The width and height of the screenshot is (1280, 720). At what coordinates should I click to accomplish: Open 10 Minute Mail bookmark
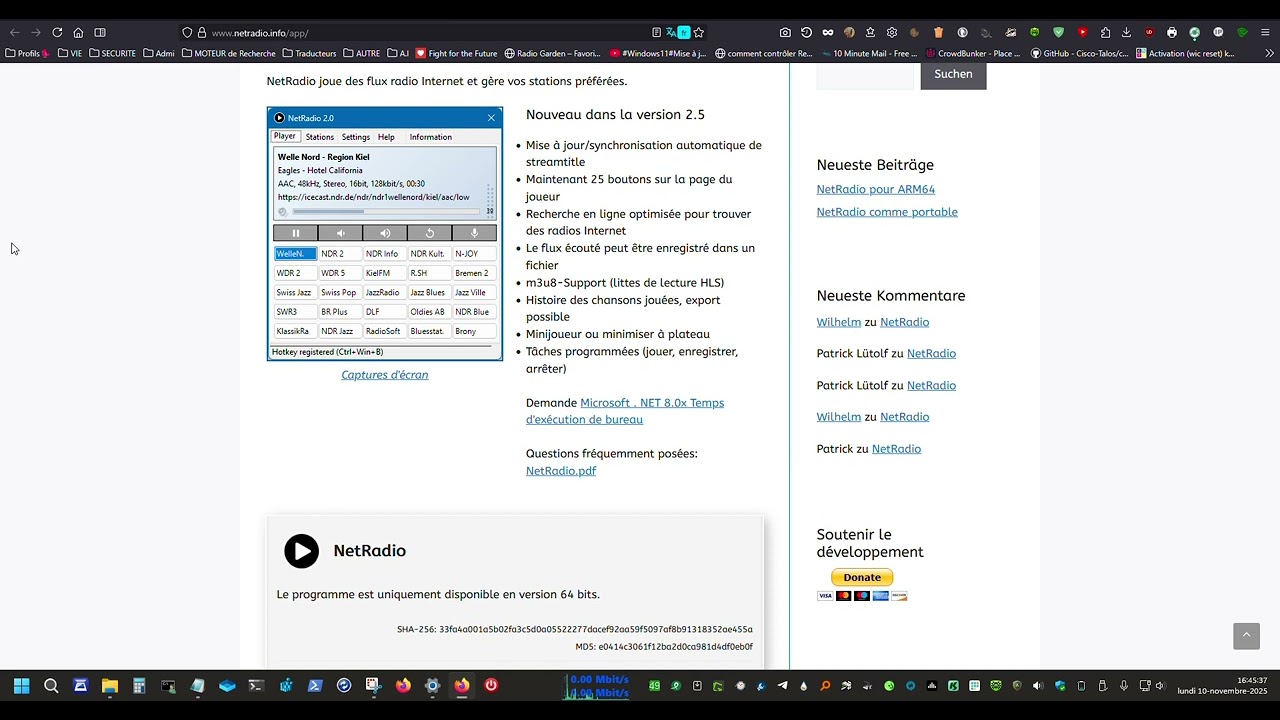coord(870,53)
